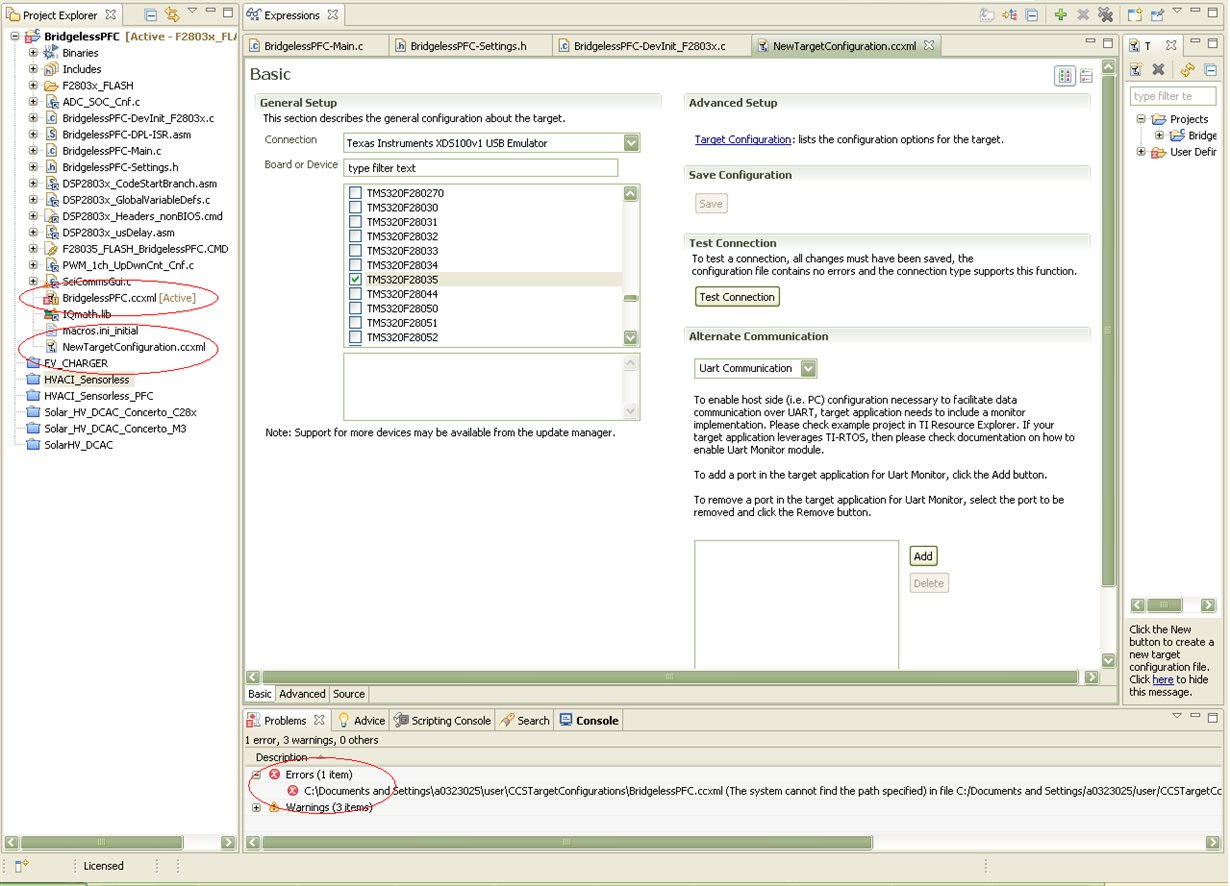
Task: Collapse all in Target Configurations panel
Action: 1210,69
